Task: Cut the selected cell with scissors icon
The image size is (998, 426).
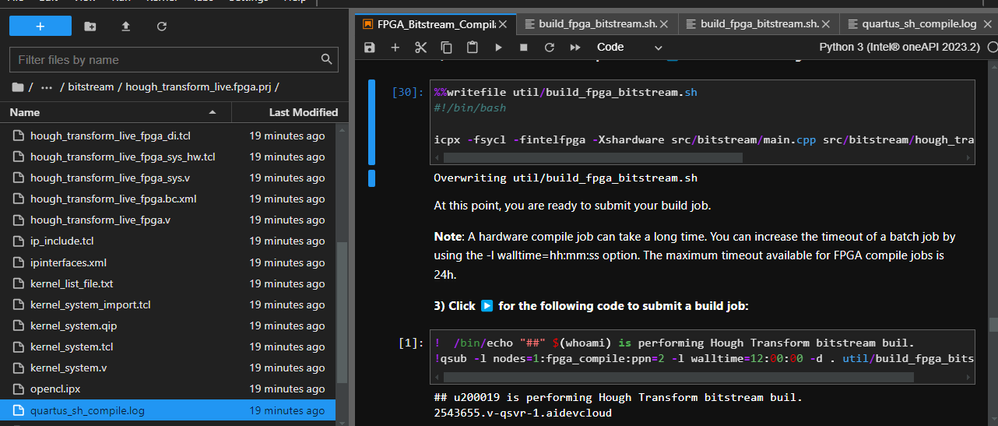Action: [x=420, y=47]
